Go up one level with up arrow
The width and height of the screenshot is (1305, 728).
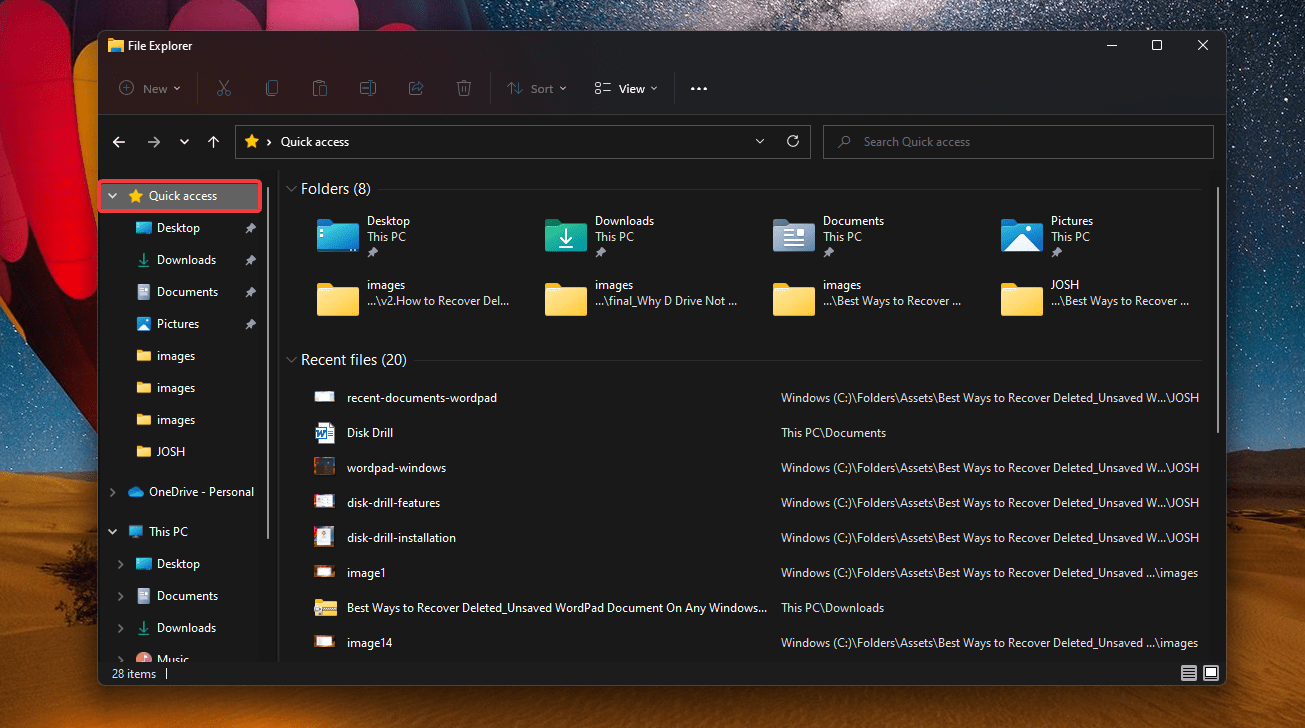point(213,142)
